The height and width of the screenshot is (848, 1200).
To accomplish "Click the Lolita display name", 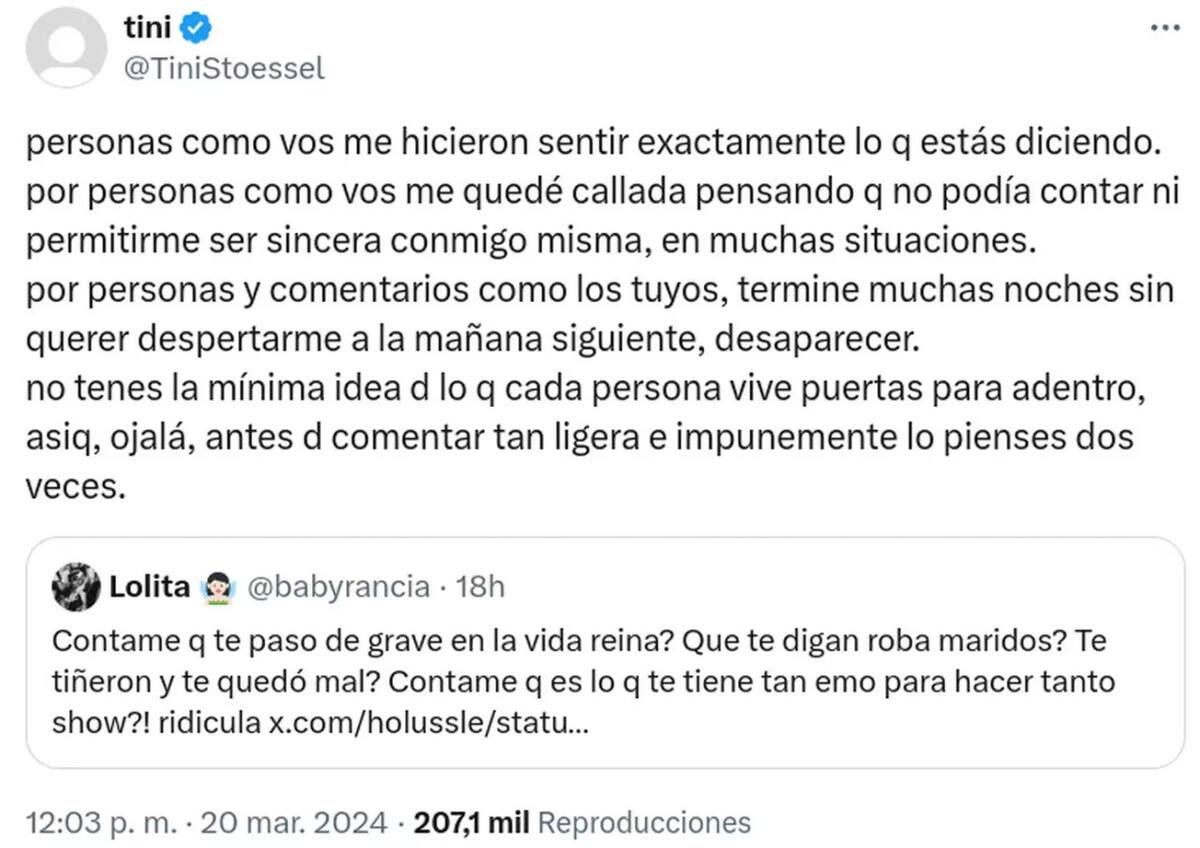I will coord(148,586).
